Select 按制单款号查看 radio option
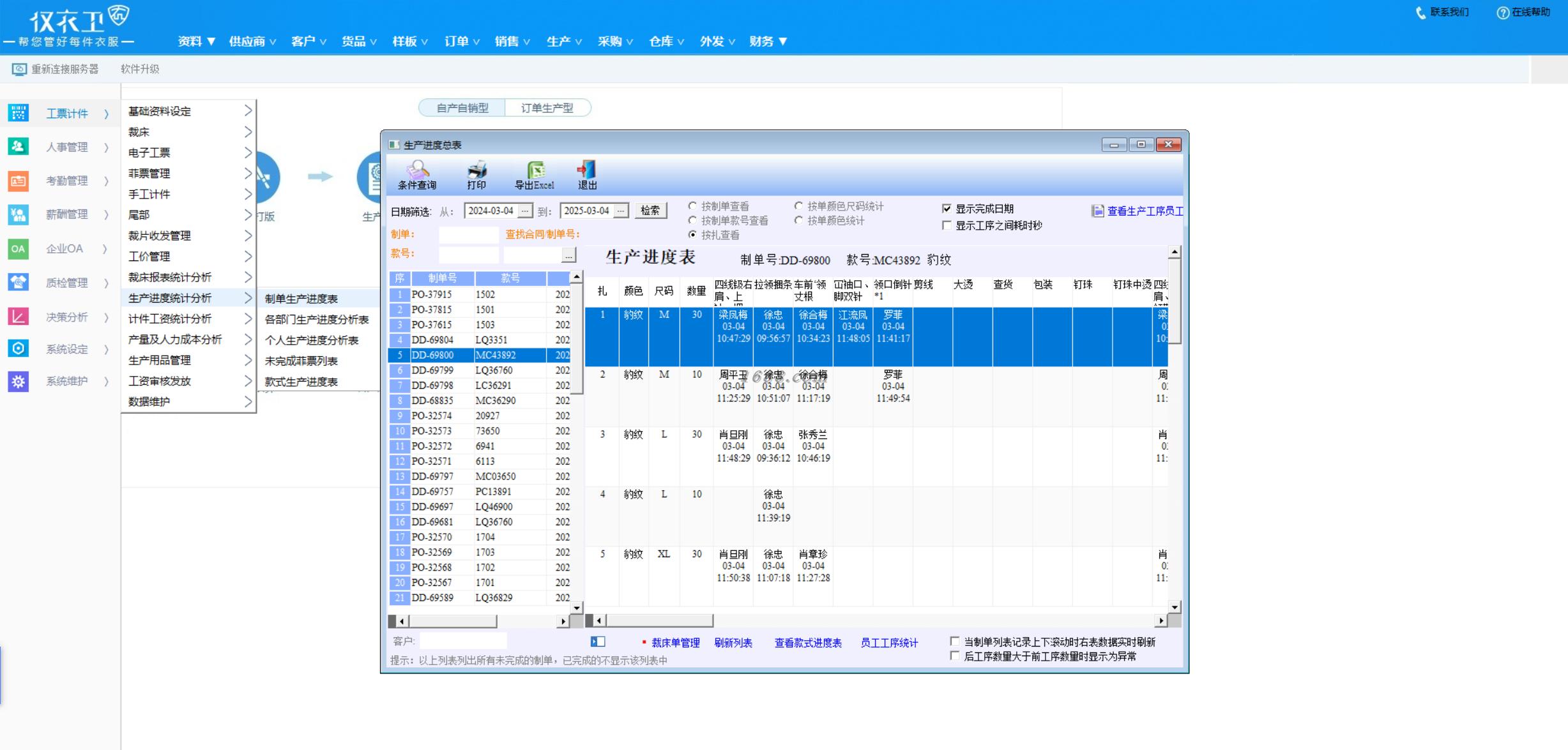This screenshot has width=1568, height=750. coord(692,220)
